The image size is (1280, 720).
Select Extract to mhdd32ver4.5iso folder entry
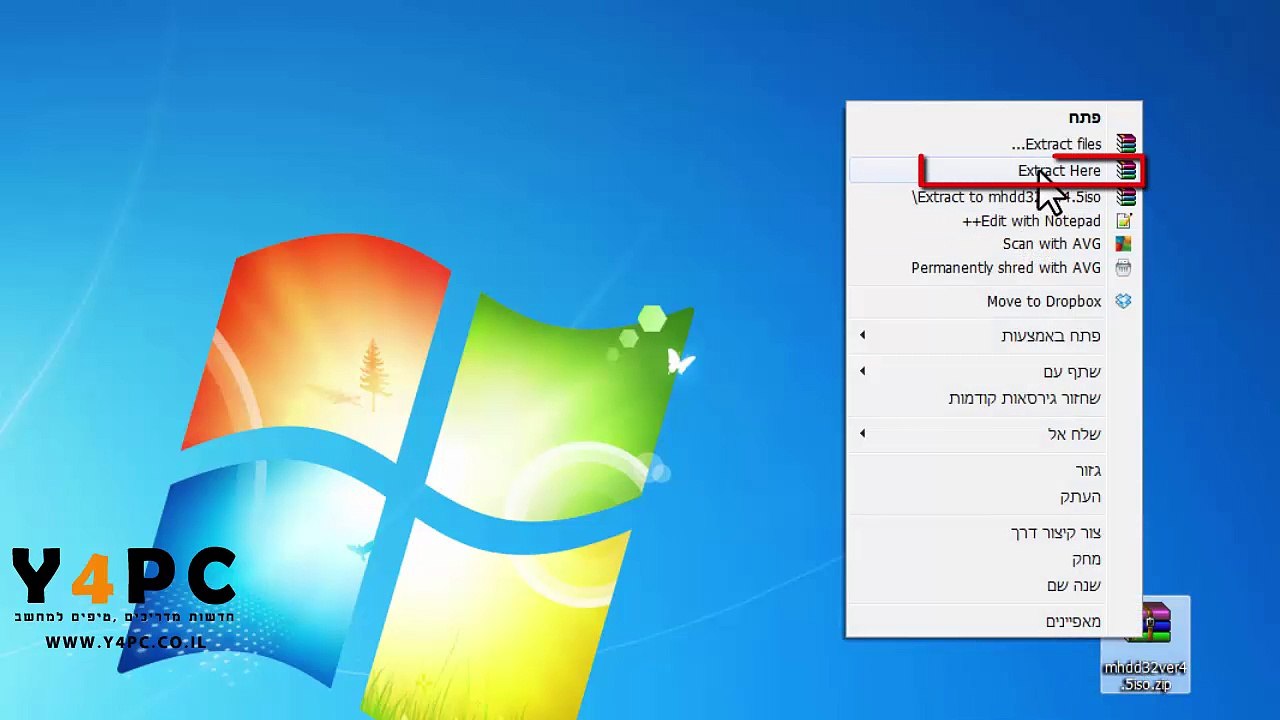pyautogui.click(x=994, y=197)
